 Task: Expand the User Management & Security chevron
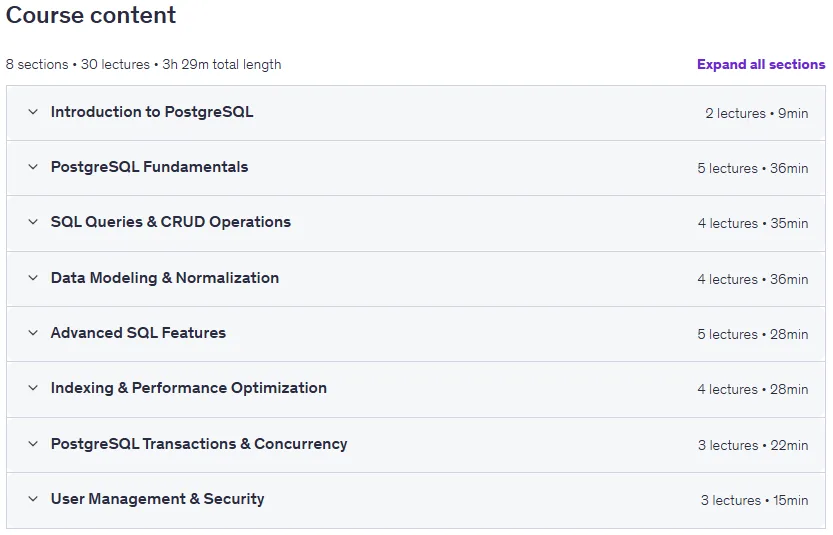(x=33, y=499)
